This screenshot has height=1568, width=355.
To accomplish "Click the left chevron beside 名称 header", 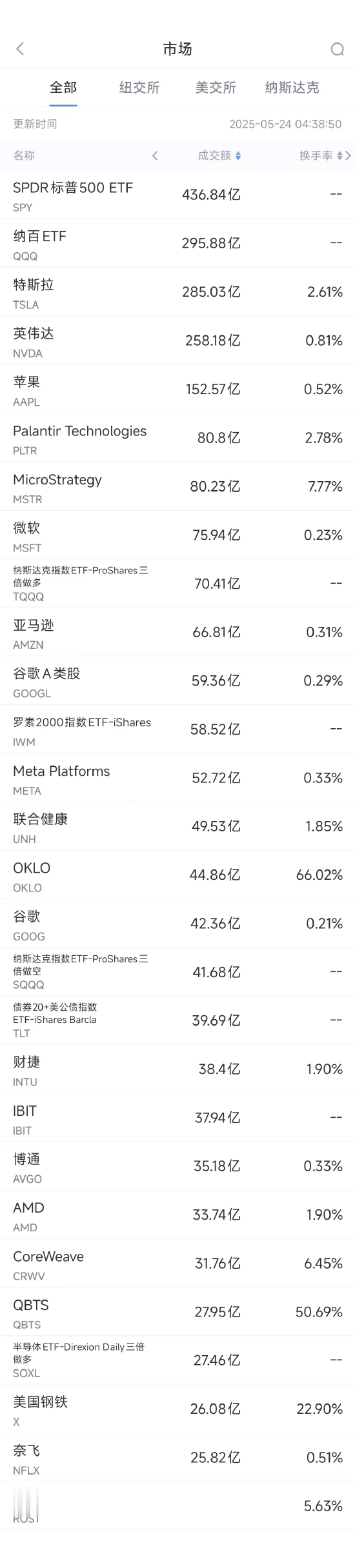I will click(x=155, y=155).
